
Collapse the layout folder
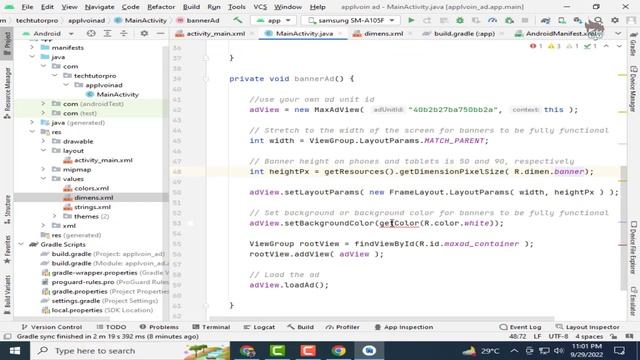(44, 151)
